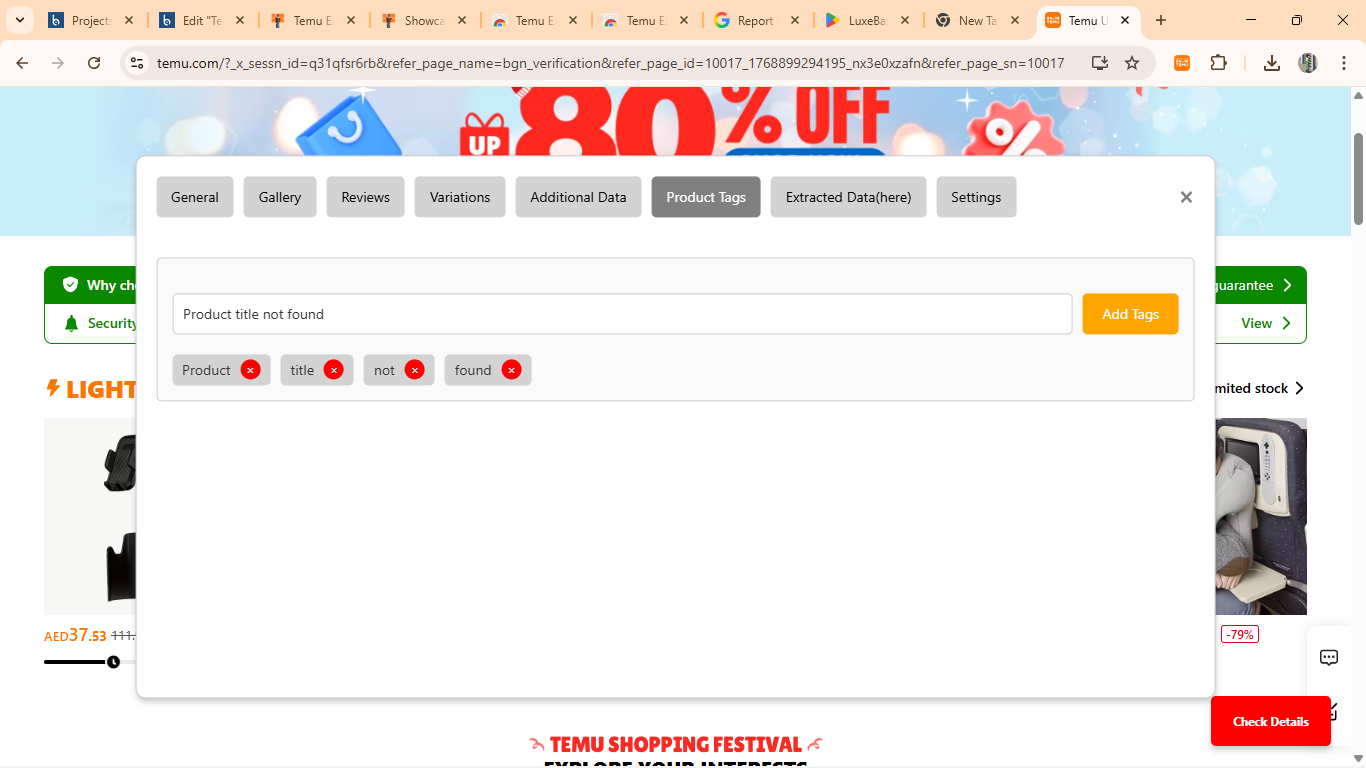Reload the Temu page
This screenshot has width=1366, height=768.
(93, 62)
